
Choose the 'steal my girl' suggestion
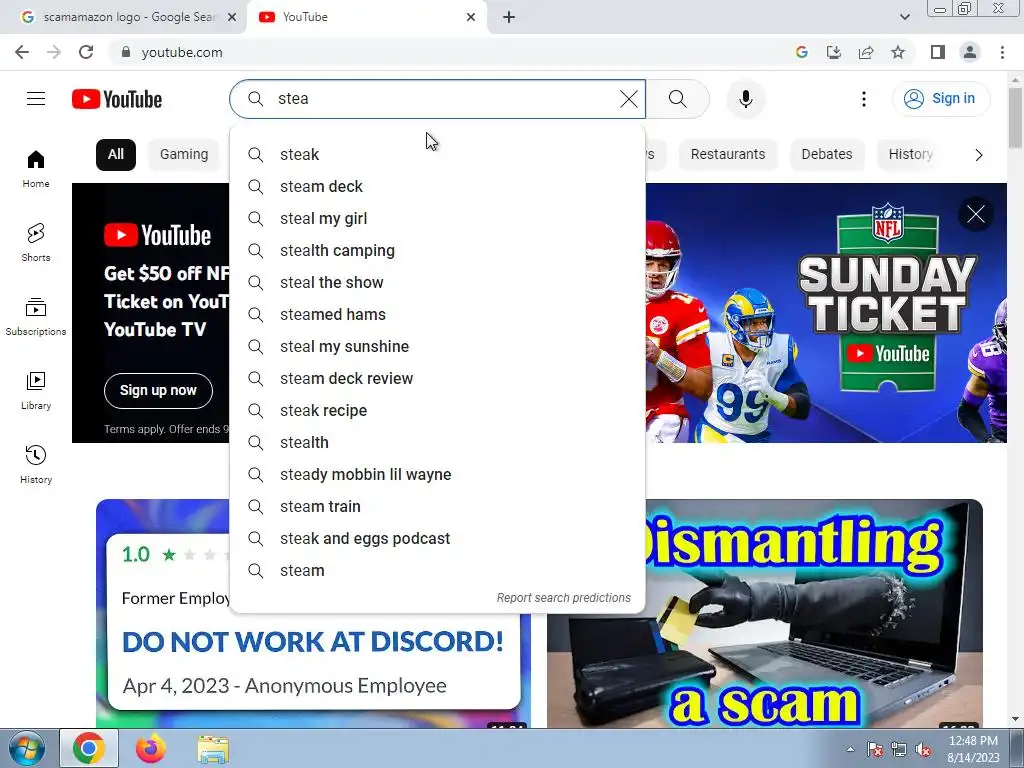pos(438,218)
